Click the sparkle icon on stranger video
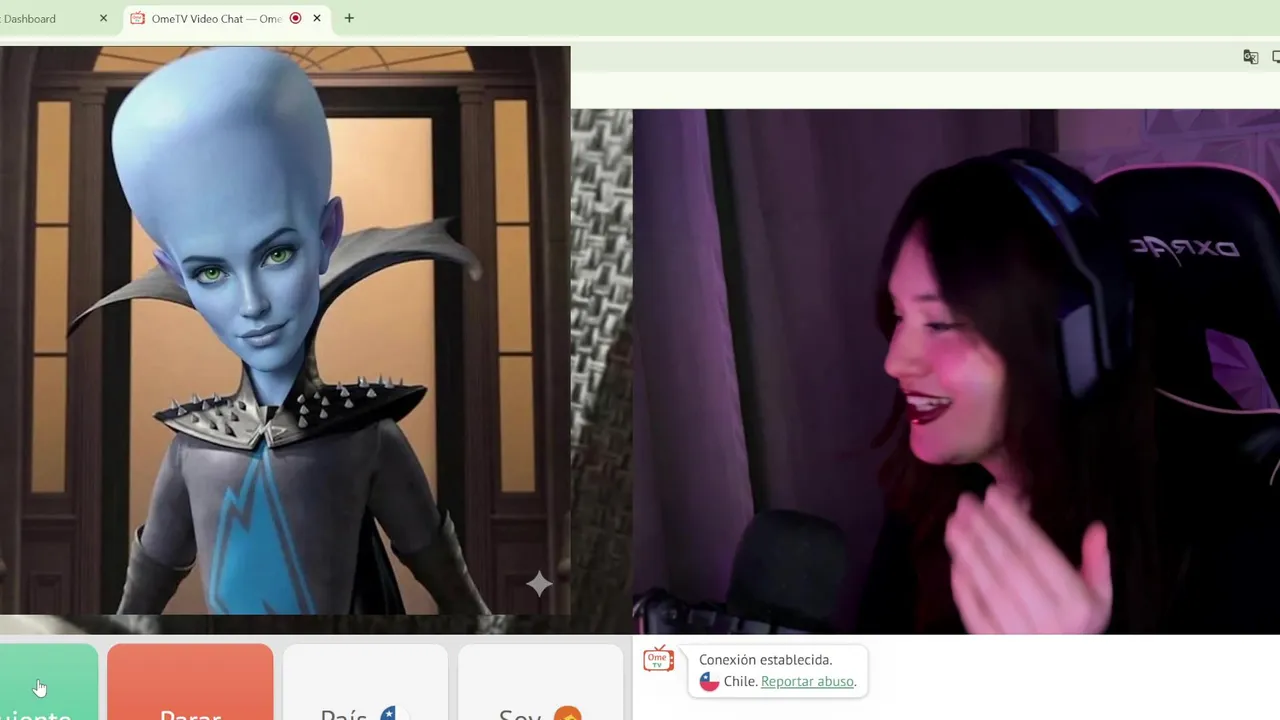Viewport: 1280px width, 720px height. [539, 583]
